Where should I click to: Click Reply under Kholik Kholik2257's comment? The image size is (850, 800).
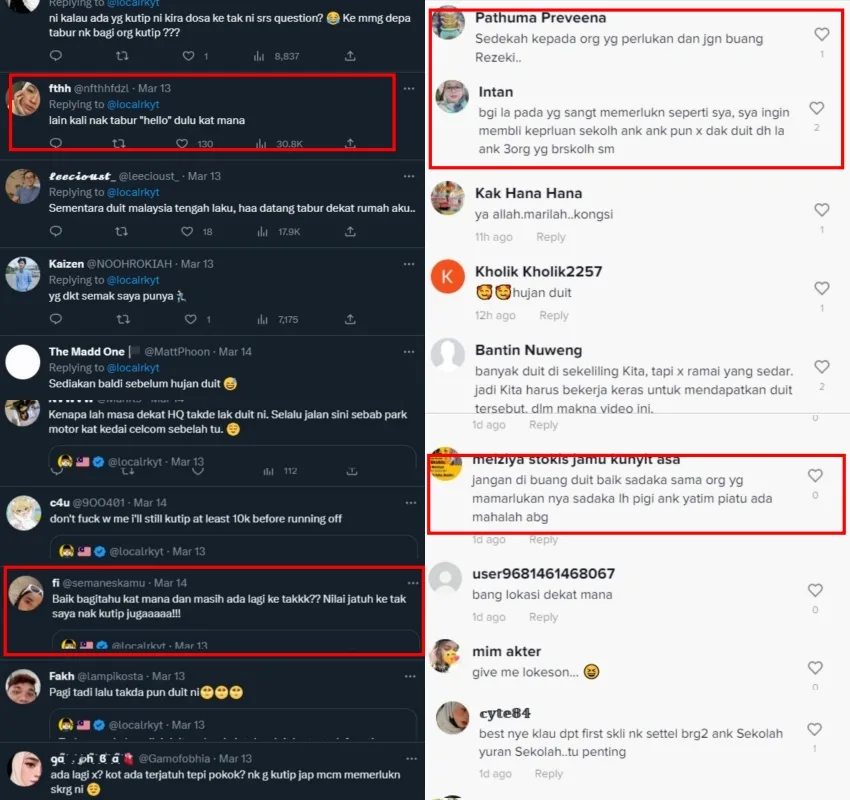click(554, 315)
